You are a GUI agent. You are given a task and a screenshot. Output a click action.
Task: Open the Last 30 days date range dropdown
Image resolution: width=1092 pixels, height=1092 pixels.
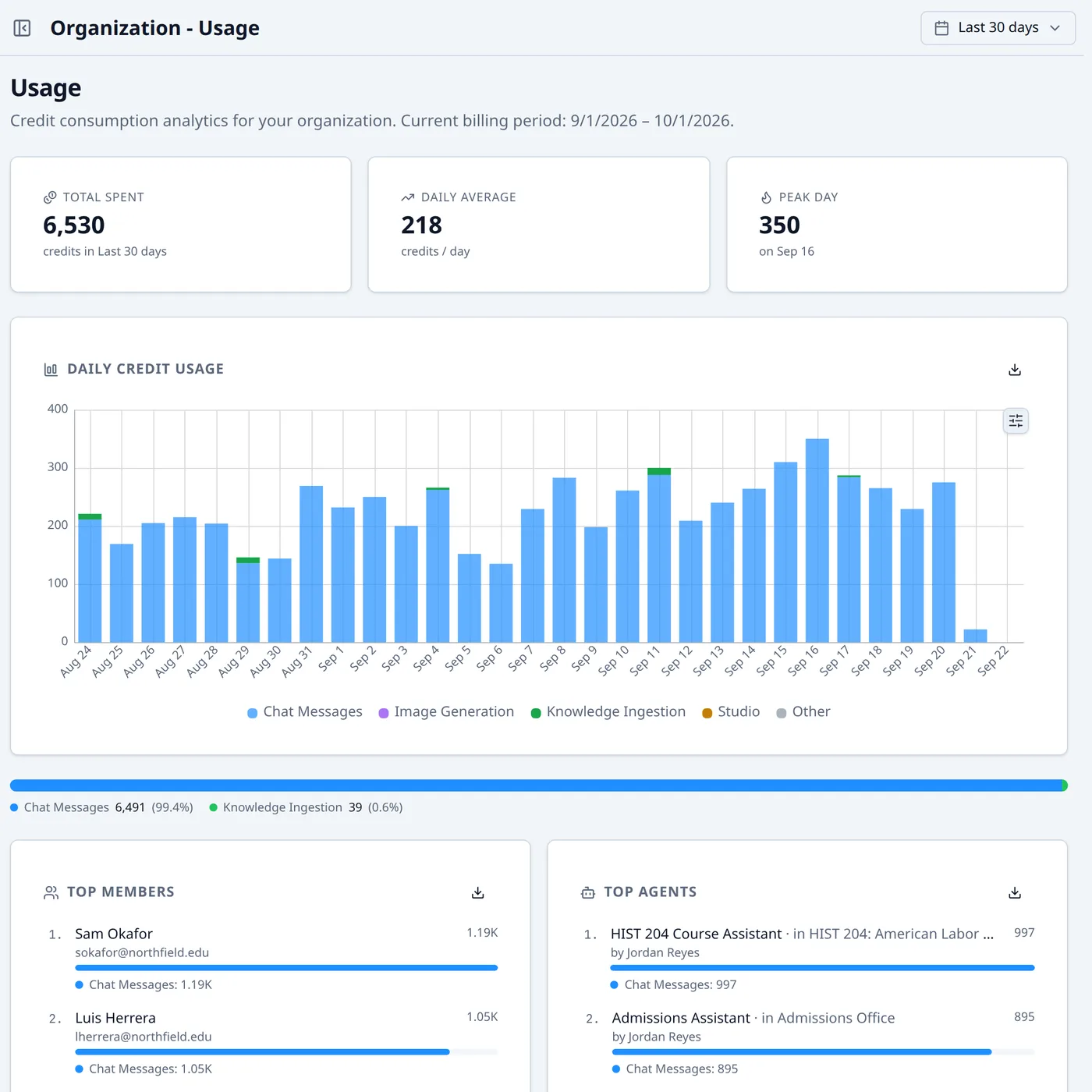click(998, 28)
